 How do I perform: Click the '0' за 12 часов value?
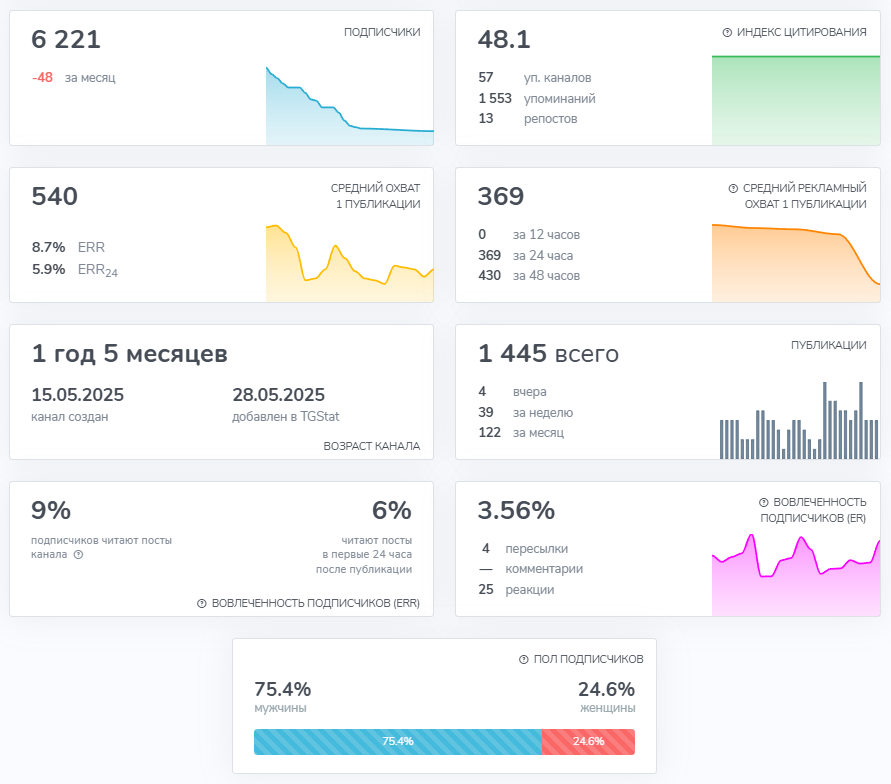pos(482,234)
